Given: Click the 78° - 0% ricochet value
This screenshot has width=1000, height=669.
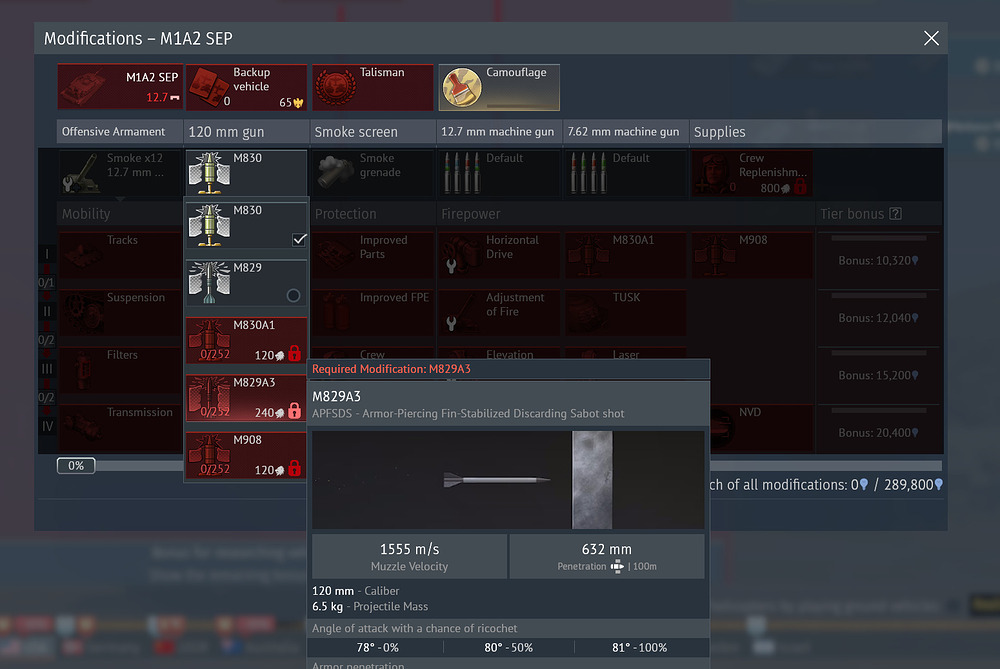Looking at the screenshot, I should click(378, 647).
